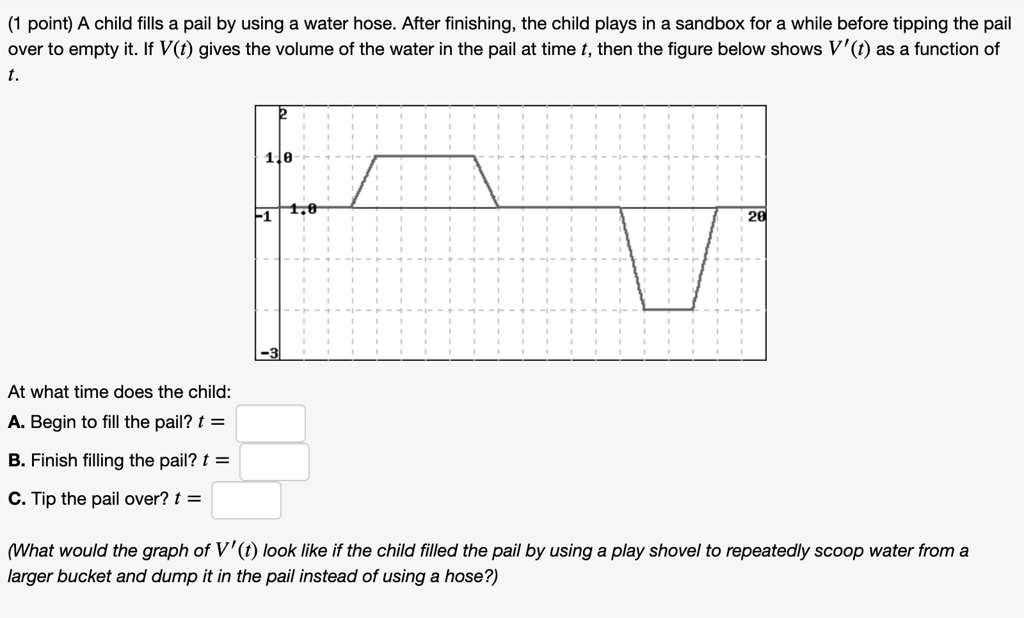Viewport: 1024px width, 618px height.
Task: Click the flat zero segment after the trapezoid
Action: click(x=560, y=205)
